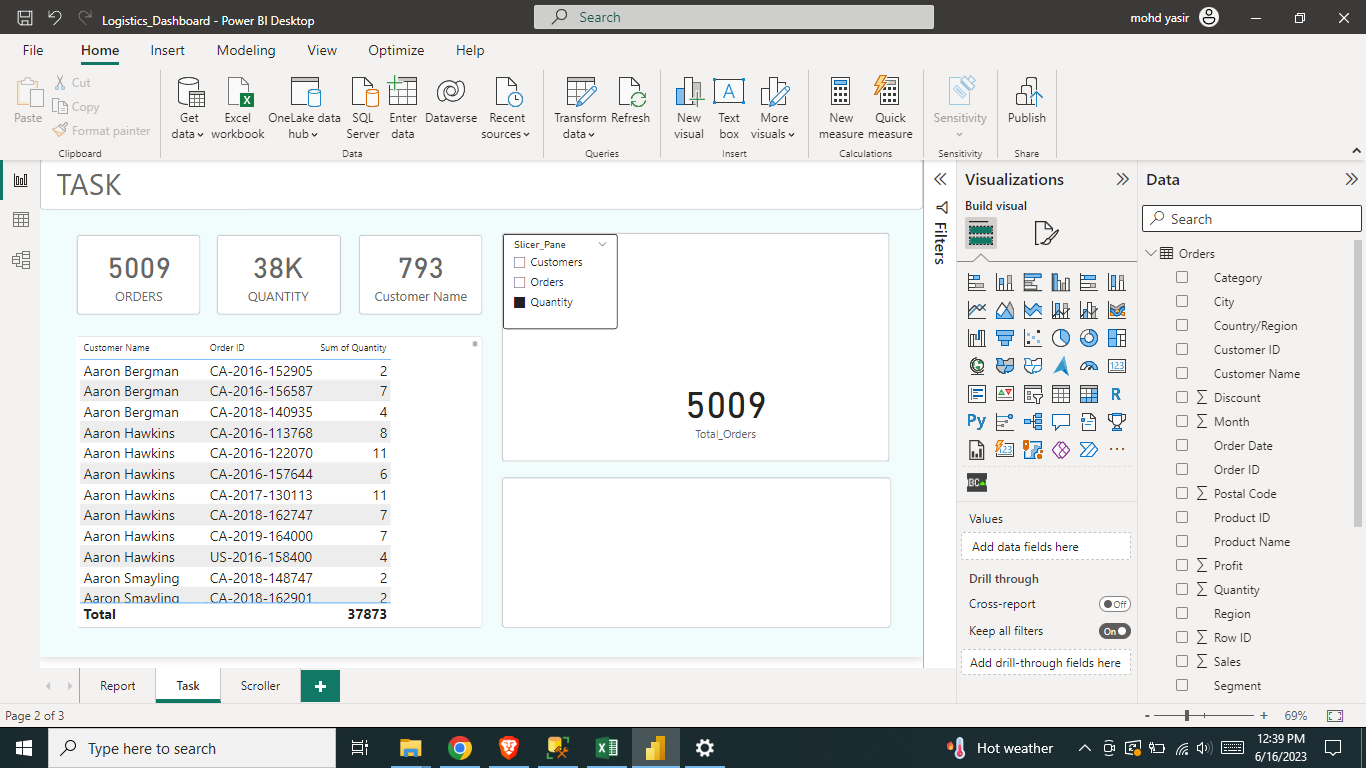The height and width of the screenshot is (768, 1366).
Task: Tick the Profit field checkbox
Action: (x=1182, y=565)
